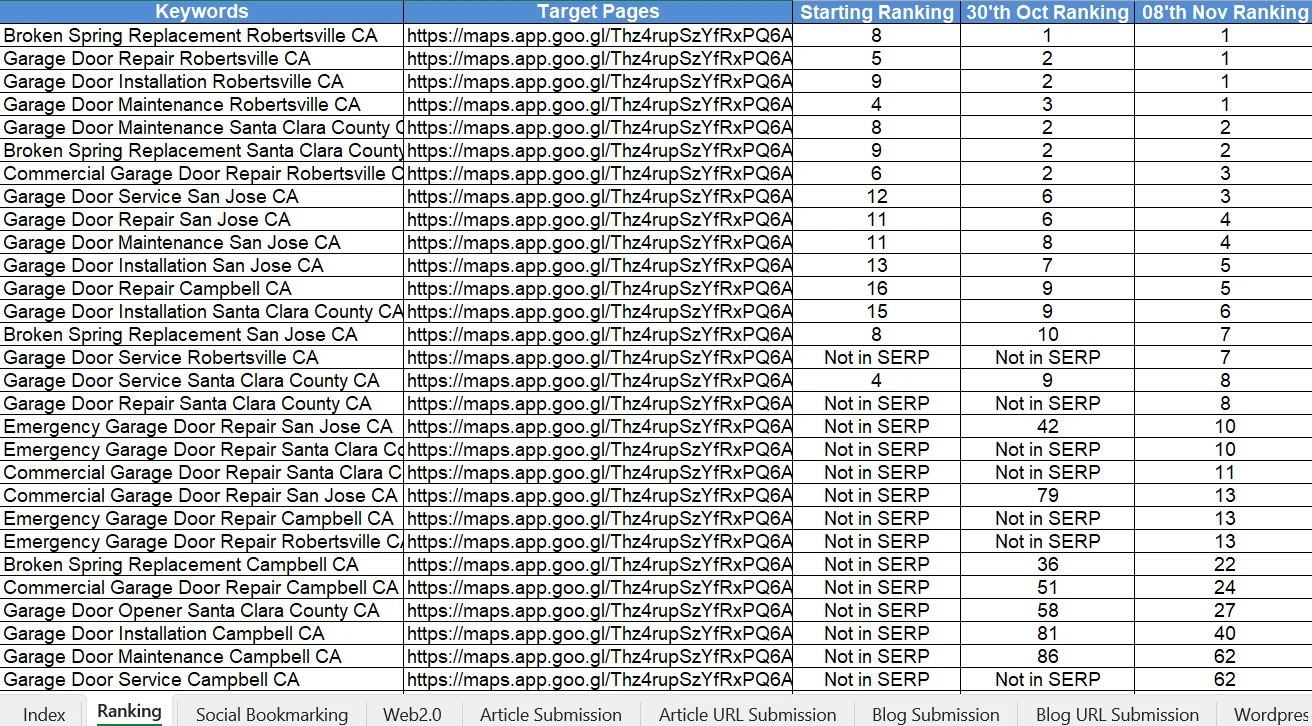Select the Ranking sheet tab
Image resolution: width=1312 pixels, height=726 pixels.
pyautogui.click(x=129, y=712)
